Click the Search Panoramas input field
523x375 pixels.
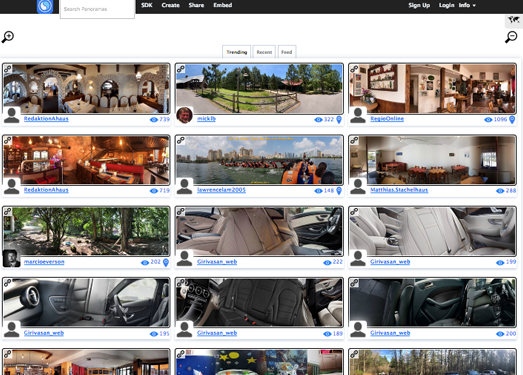click(x=97, y=9)
